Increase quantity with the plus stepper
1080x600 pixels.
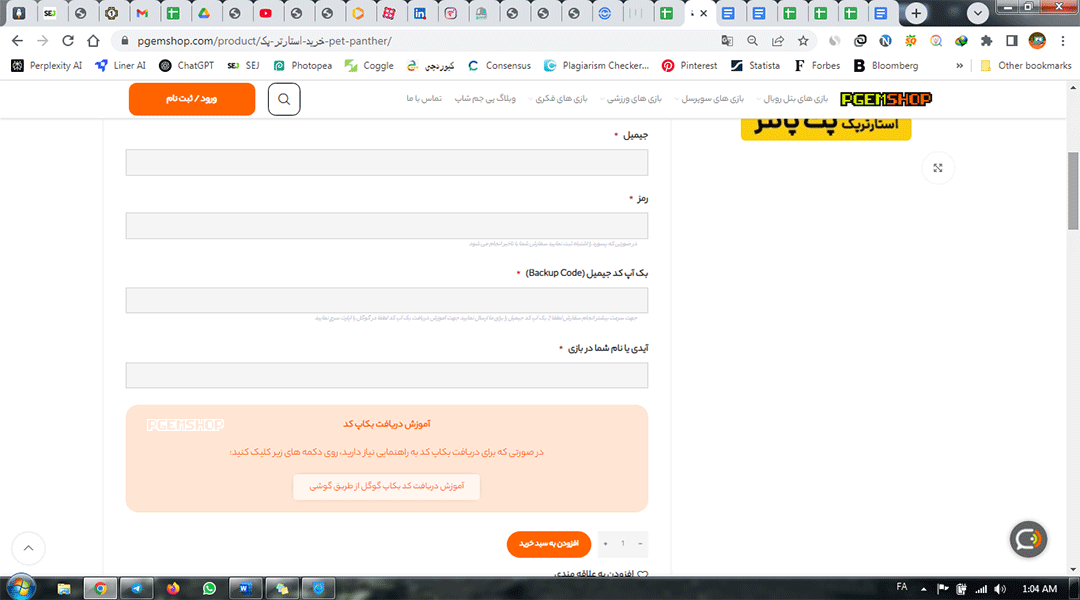pyautogui.click(x=604, y=543)
